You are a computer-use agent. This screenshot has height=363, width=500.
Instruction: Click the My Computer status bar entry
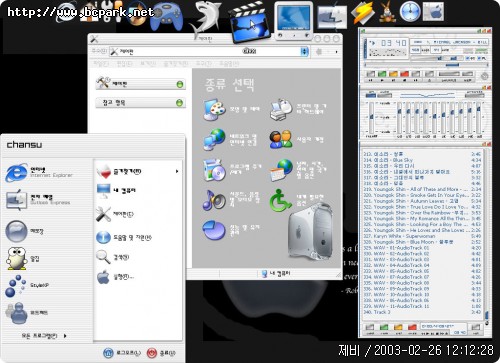[x=276, y=274]
